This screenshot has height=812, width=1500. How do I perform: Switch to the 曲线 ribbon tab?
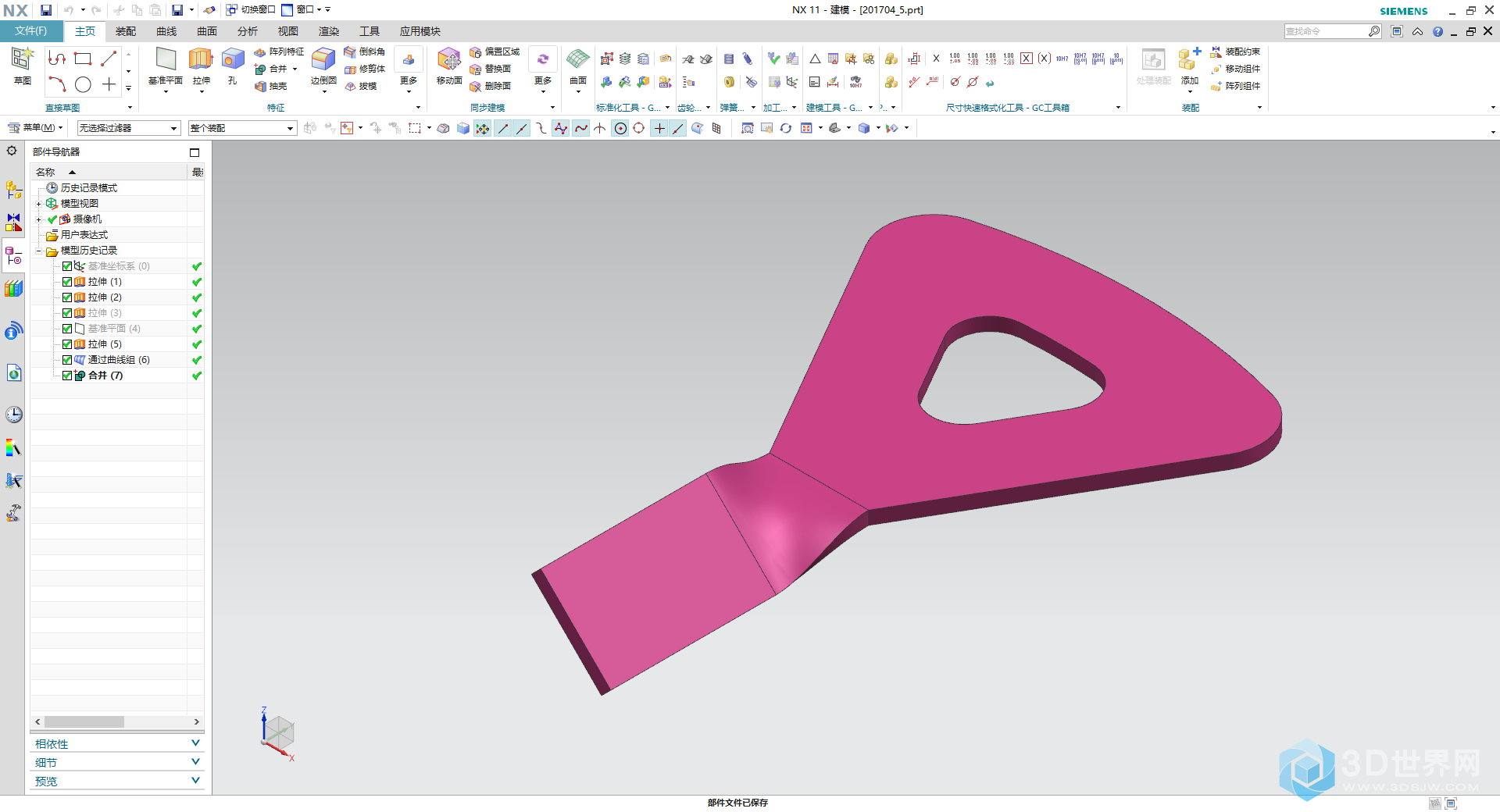click(x=166, y=31)
